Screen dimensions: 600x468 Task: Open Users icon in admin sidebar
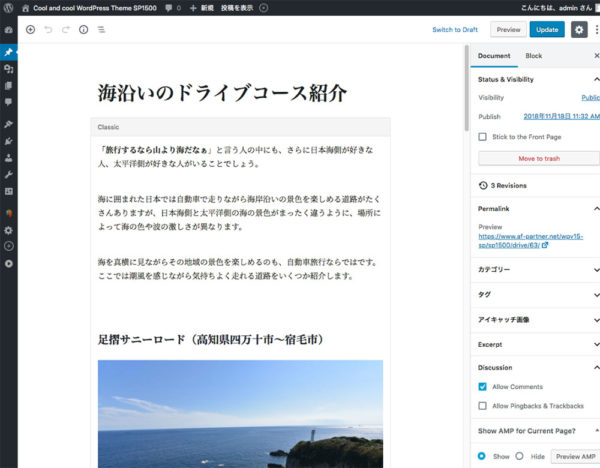[8, 158]
